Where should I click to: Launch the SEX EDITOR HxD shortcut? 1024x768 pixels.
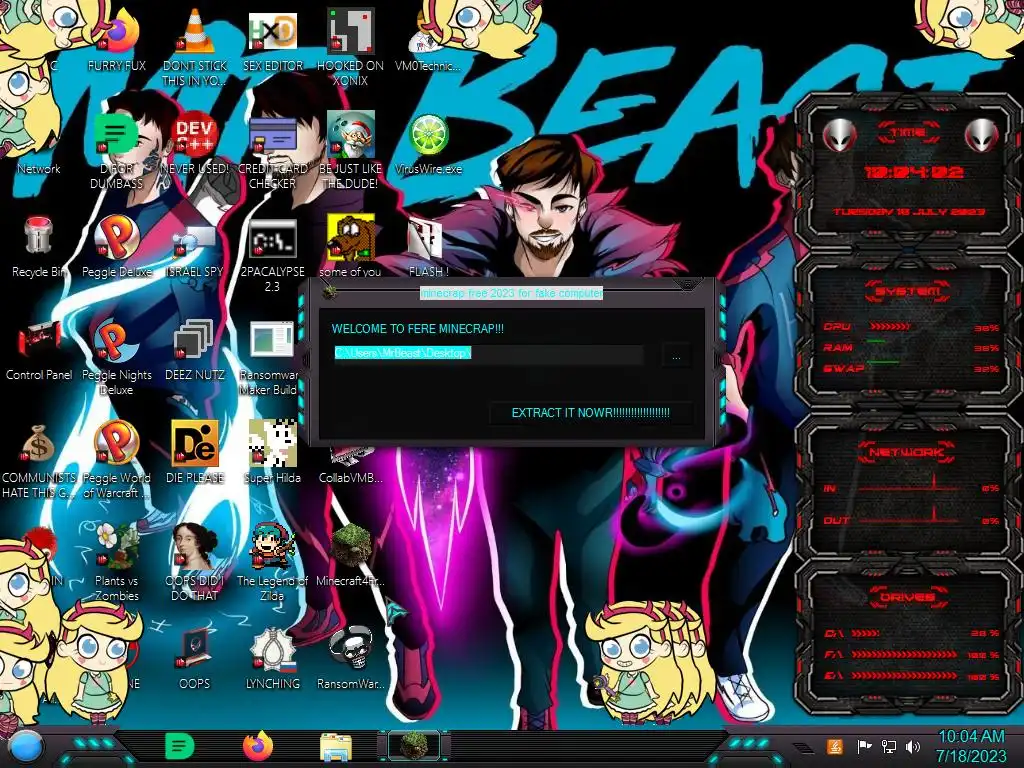273,31
